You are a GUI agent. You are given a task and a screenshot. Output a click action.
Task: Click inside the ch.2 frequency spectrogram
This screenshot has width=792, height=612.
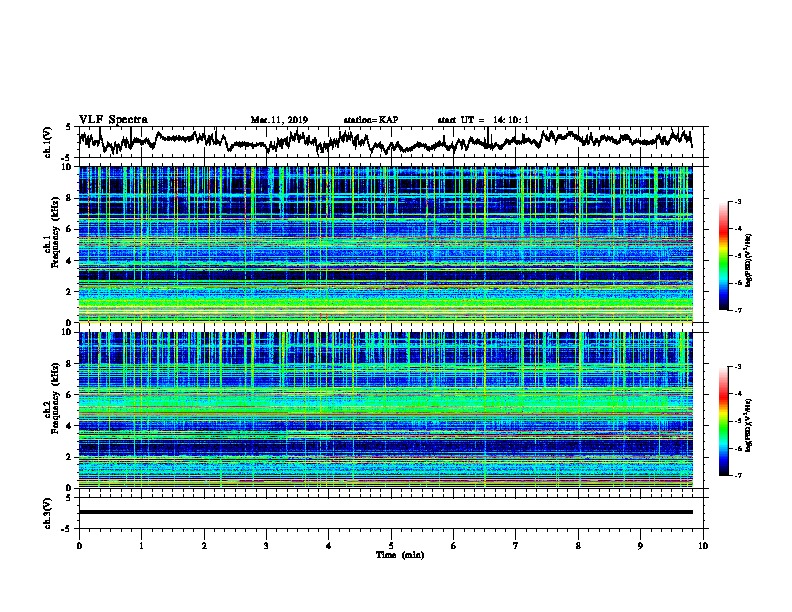[385, 410]
